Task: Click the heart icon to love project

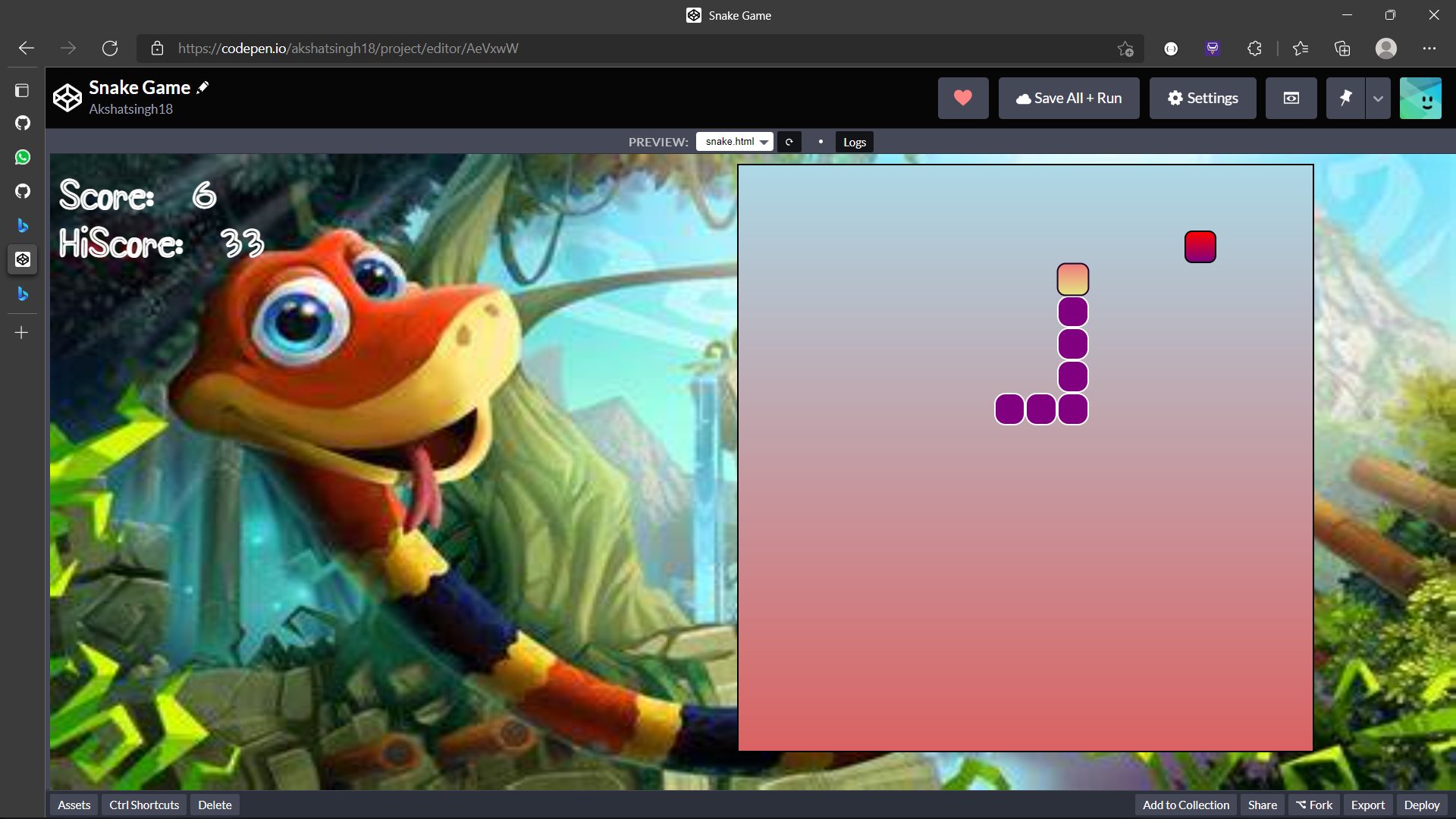Action: tap(963, 98)
